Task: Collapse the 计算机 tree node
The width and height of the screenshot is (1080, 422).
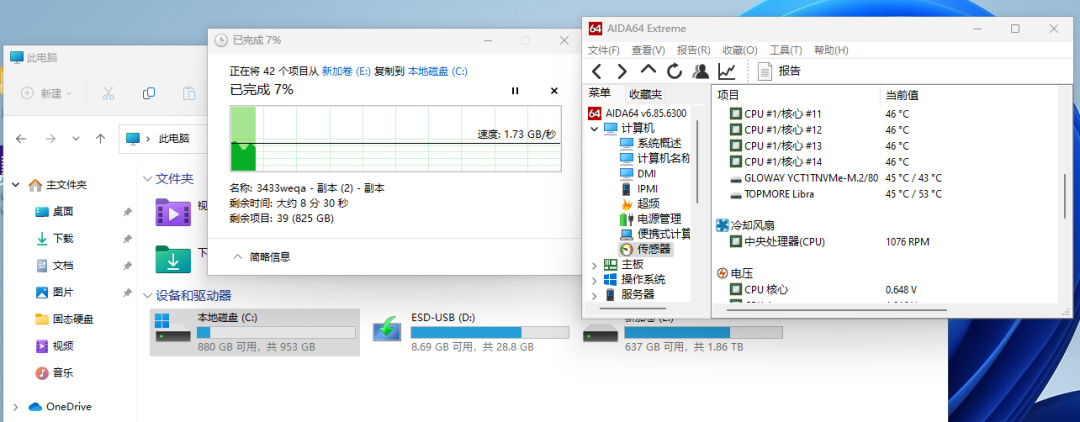Action: click(x=594, y=128)
